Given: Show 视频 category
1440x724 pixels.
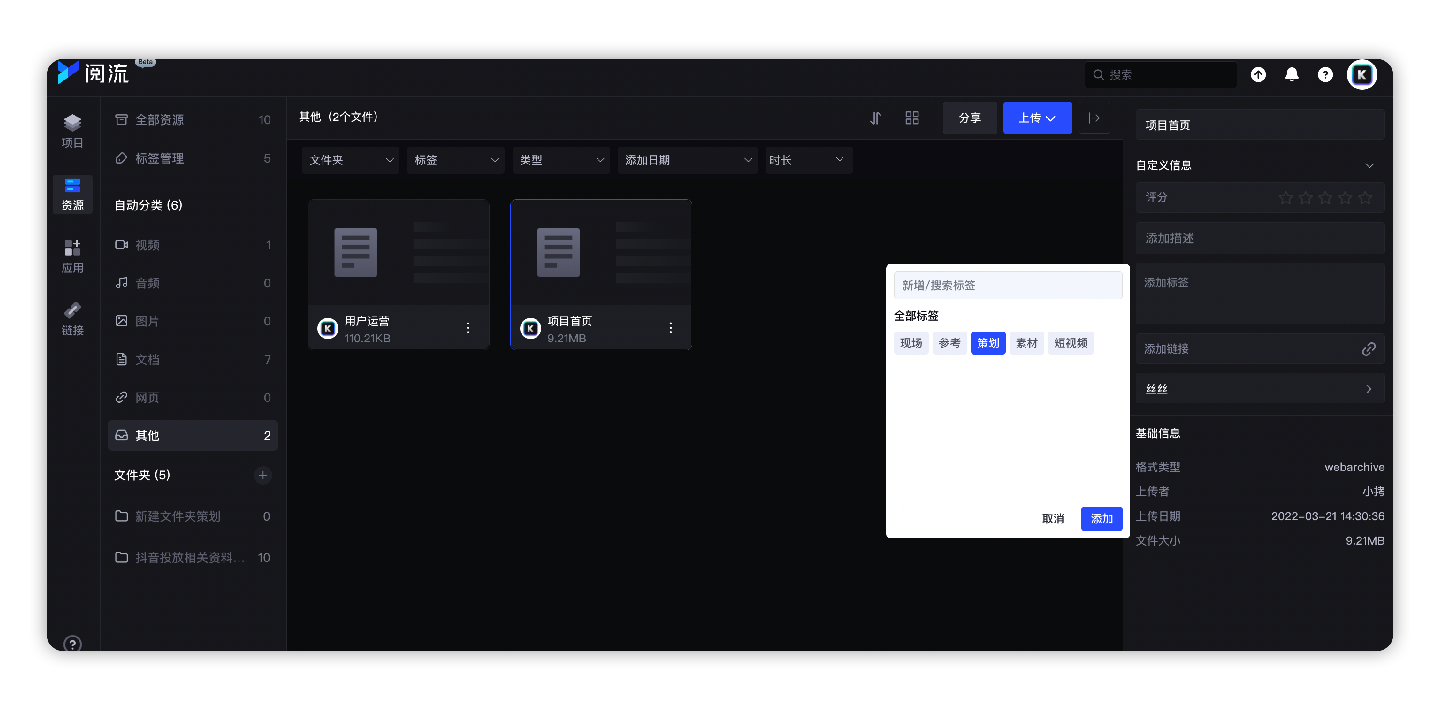Looking at the screenshot, I should pyautogui.click(x=193, y=245).
